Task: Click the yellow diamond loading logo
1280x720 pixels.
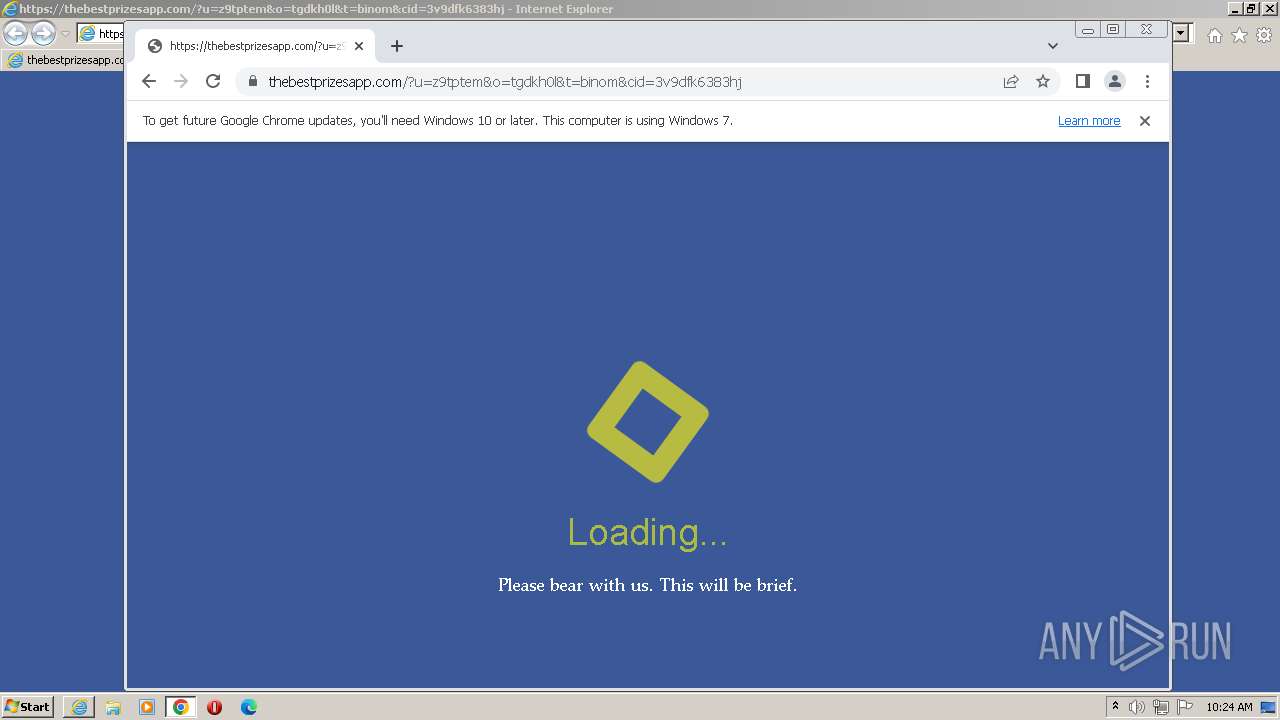Action: [648, 422]
